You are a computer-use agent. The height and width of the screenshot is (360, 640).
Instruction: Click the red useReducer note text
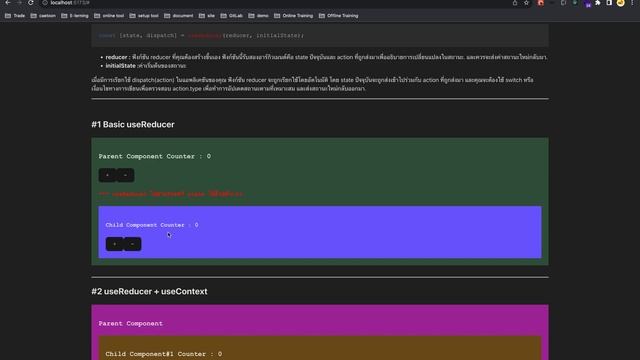point(171,194)
